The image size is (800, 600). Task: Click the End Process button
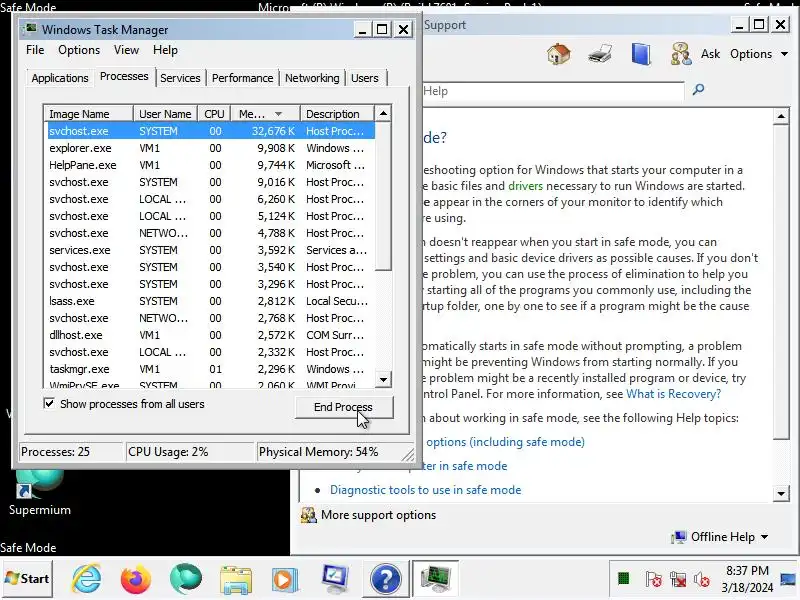(343, 407)
